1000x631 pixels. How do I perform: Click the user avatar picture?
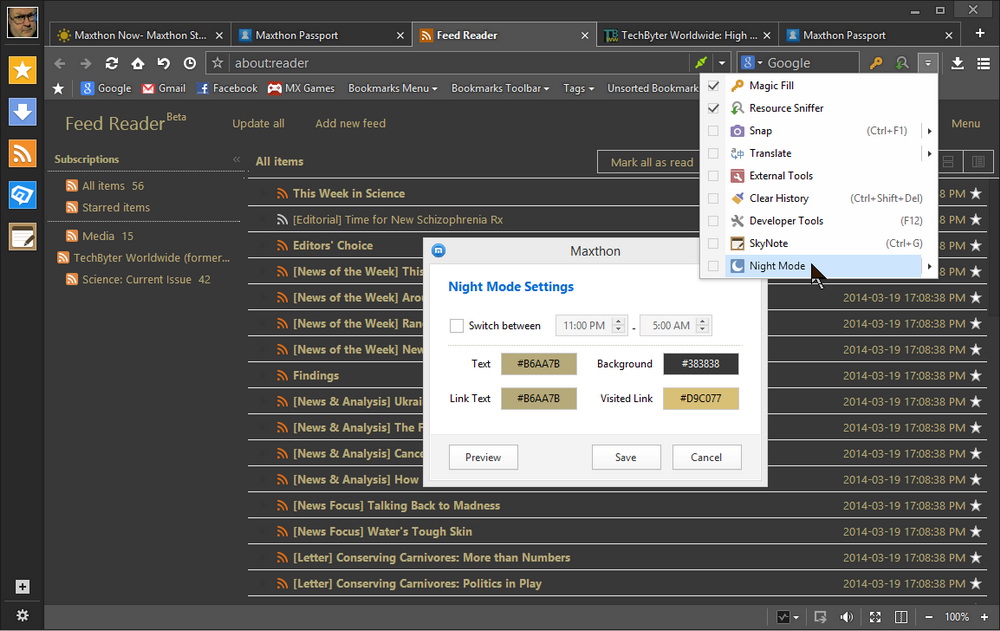point(22,22)
